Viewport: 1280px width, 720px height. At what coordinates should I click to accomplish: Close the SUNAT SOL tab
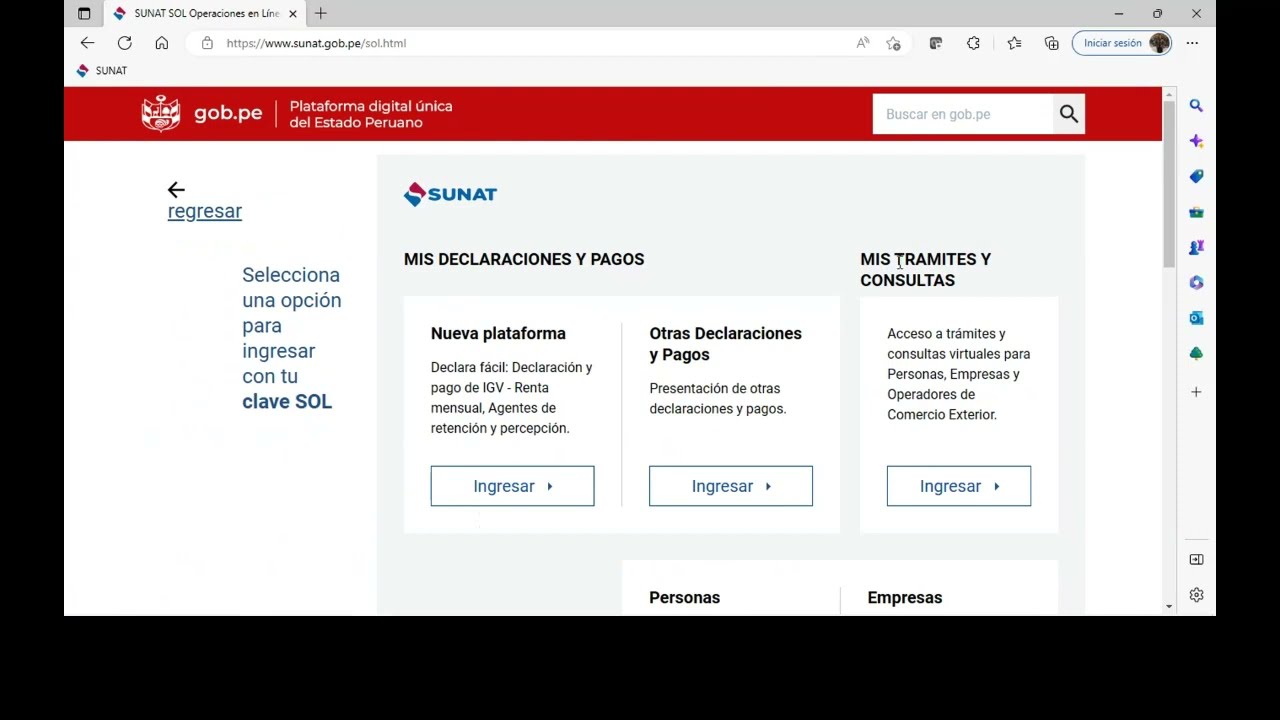click(x=293, y=14)
